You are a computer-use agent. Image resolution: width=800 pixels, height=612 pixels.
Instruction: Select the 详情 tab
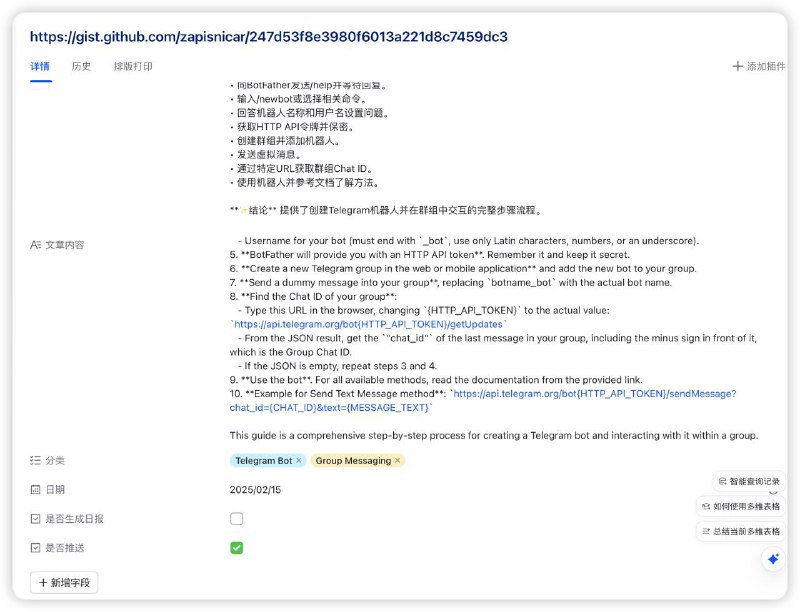coord(40,66)
